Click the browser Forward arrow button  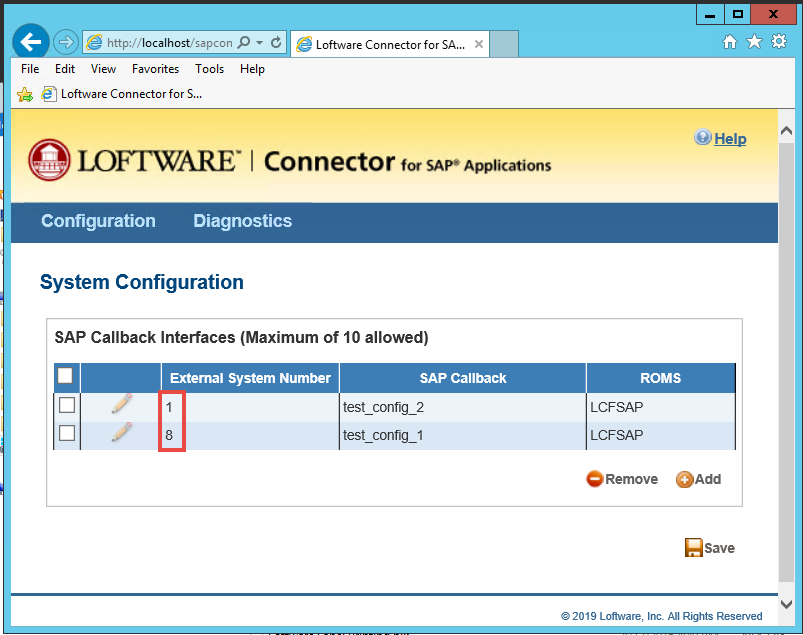(66, 42)
